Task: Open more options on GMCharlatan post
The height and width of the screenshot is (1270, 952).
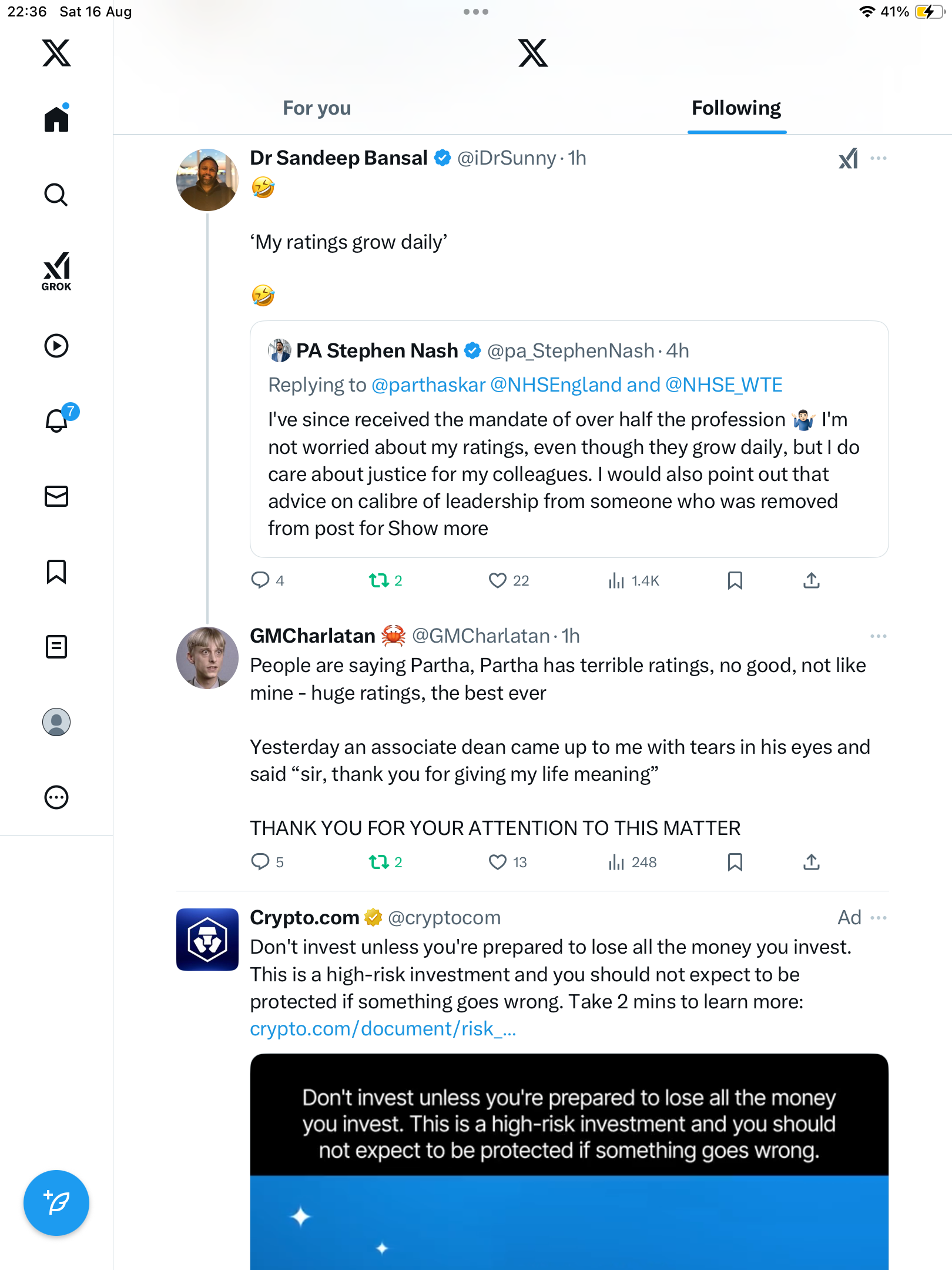Action: pos(878,636)
